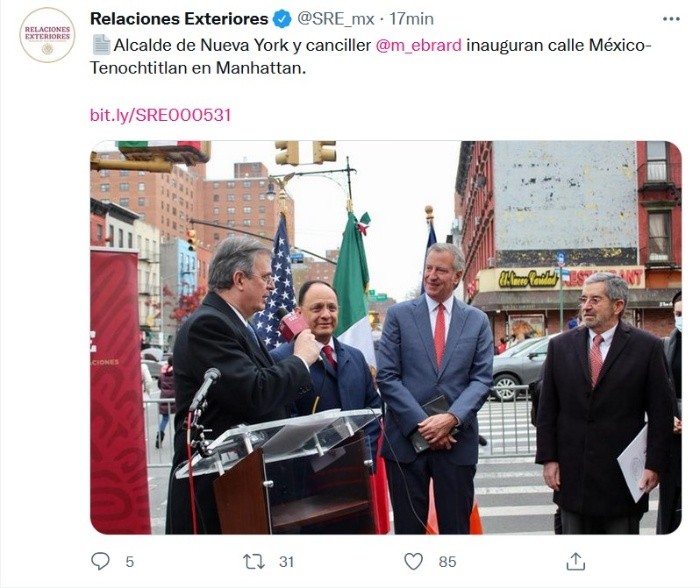The width and height of the screenshot is (700, 588).
Task: Click the tweet text about Nueva York
Action: pos(371,56)
